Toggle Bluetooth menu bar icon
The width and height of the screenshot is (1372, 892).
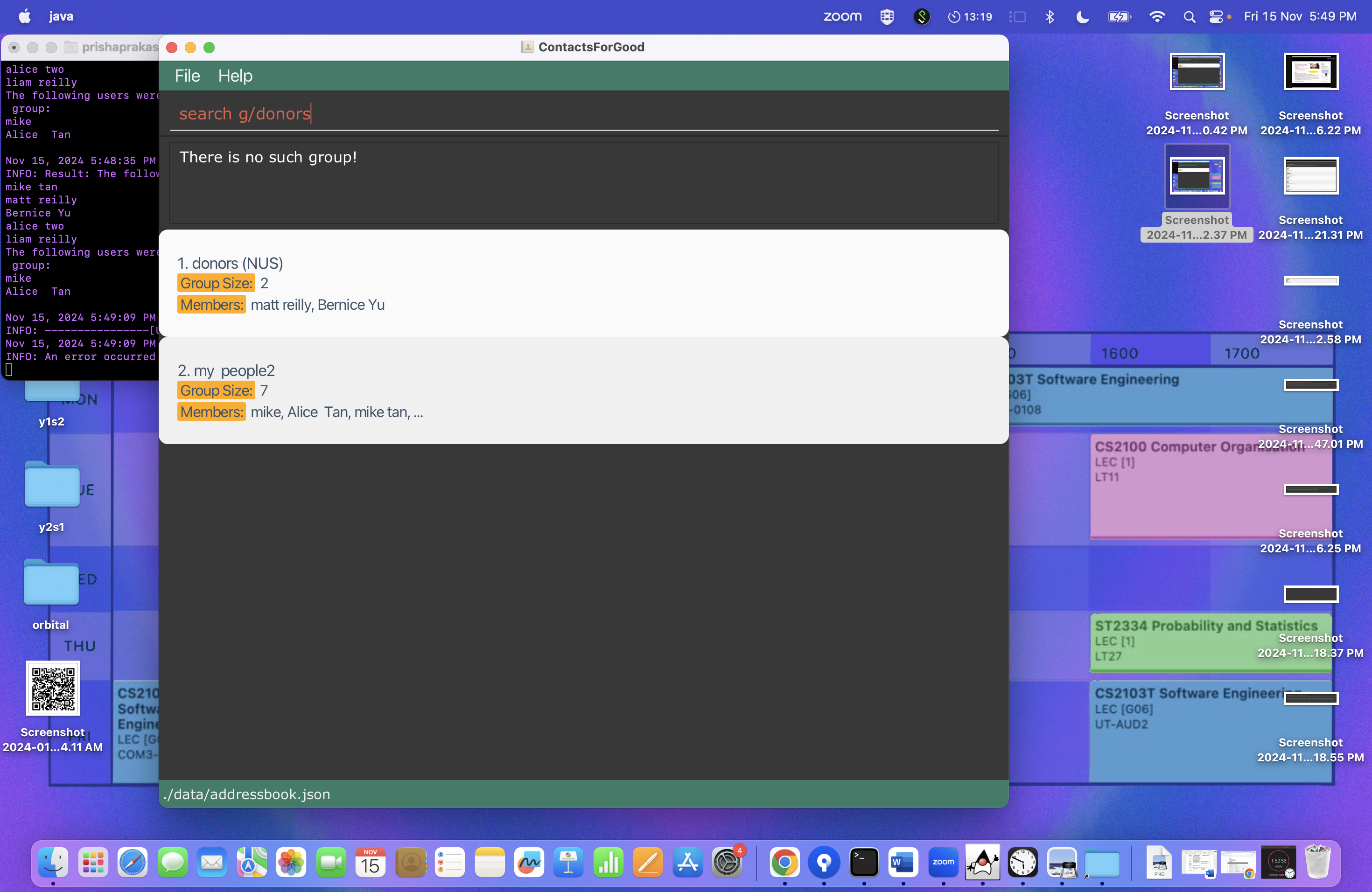(x=1049, y=17)
